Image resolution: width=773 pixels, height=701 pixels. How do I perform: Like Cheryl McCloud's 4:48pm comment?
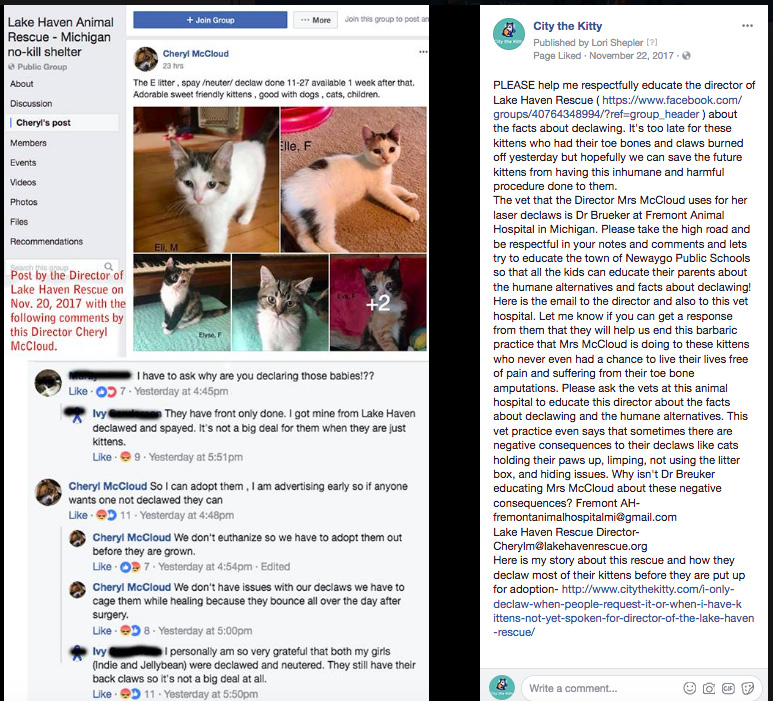click(78, 515)
